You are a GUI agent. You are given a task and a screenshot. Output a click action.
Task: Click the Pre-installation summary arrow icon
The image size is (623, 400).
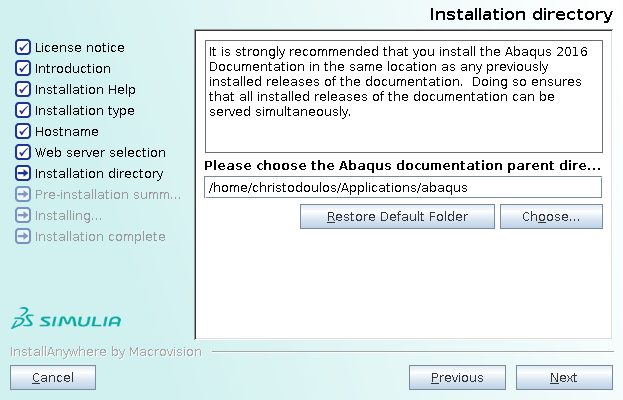pos(23,194)
